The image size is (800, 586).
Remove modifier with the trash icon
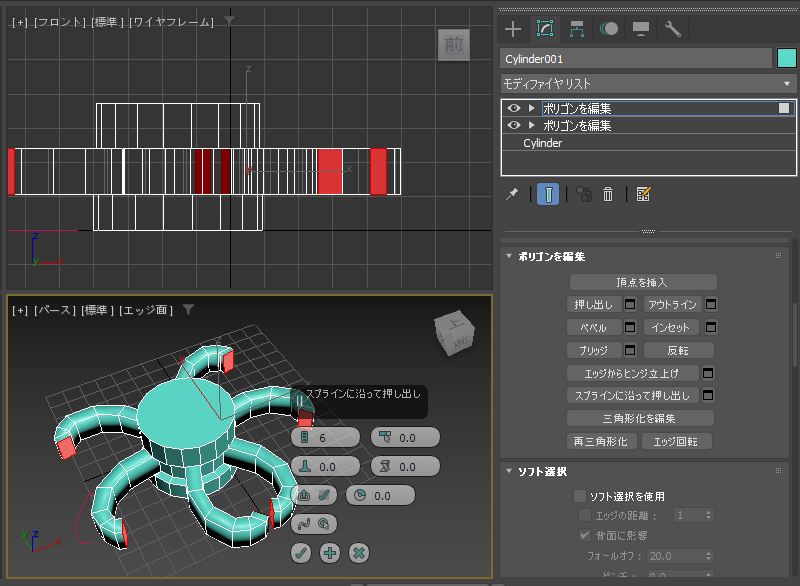click(x=608, y=194)
